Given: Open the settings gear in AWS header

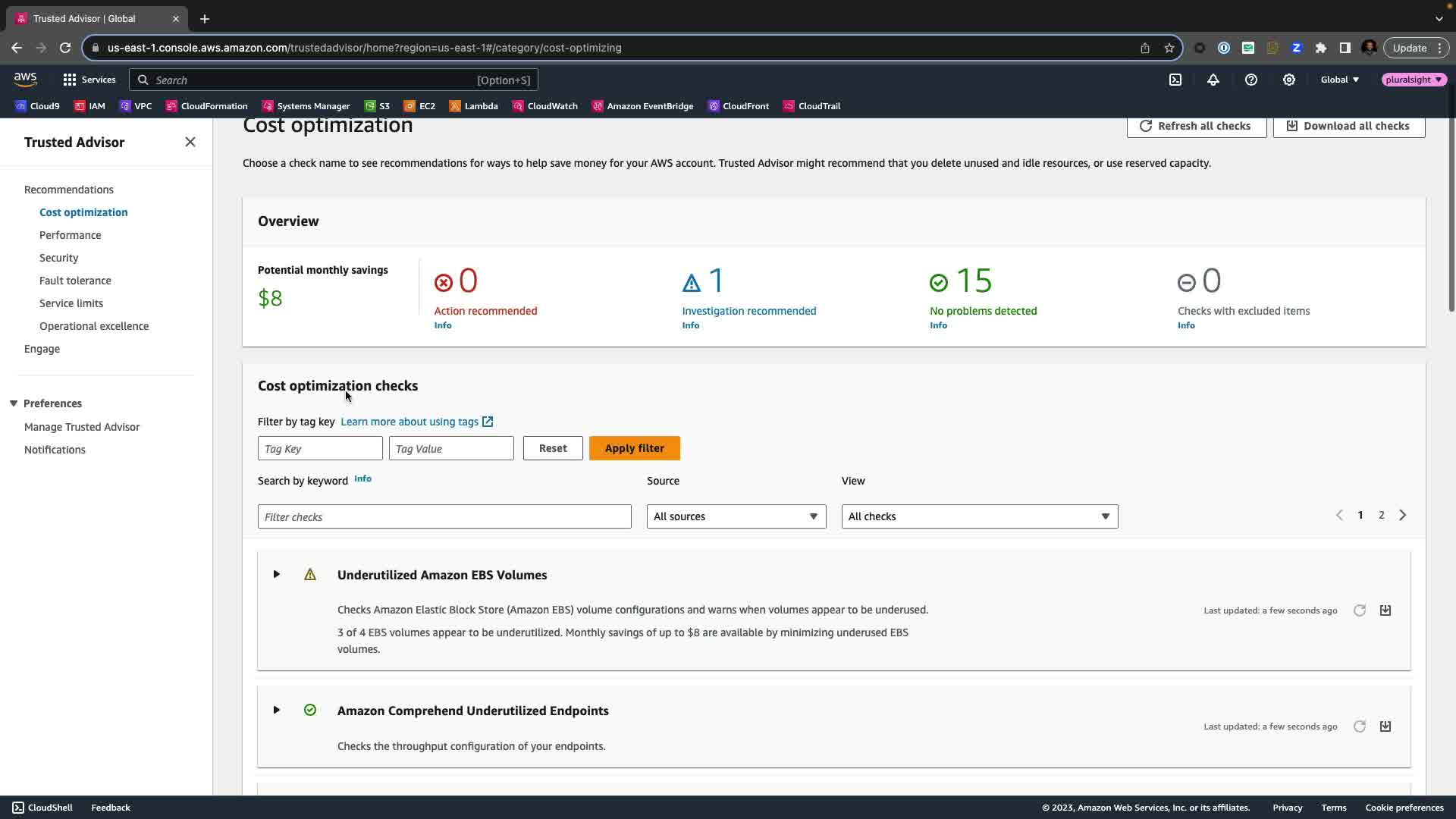Looking at the screenshot, I should 1289,80.
